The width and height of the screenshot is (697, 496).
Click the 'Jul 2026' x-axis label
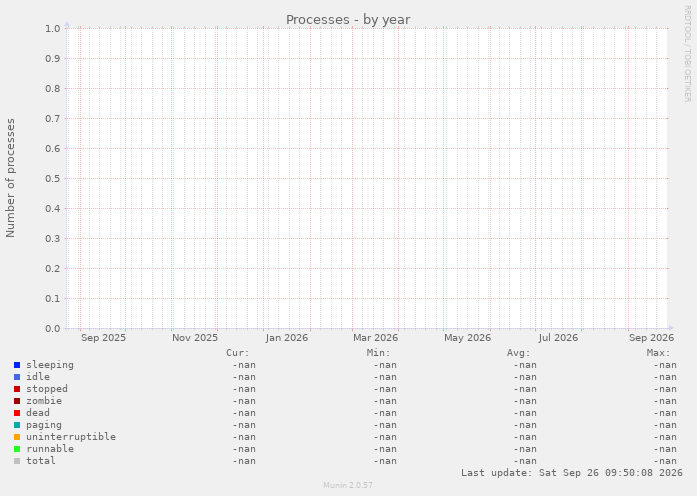tap(558, 338)
